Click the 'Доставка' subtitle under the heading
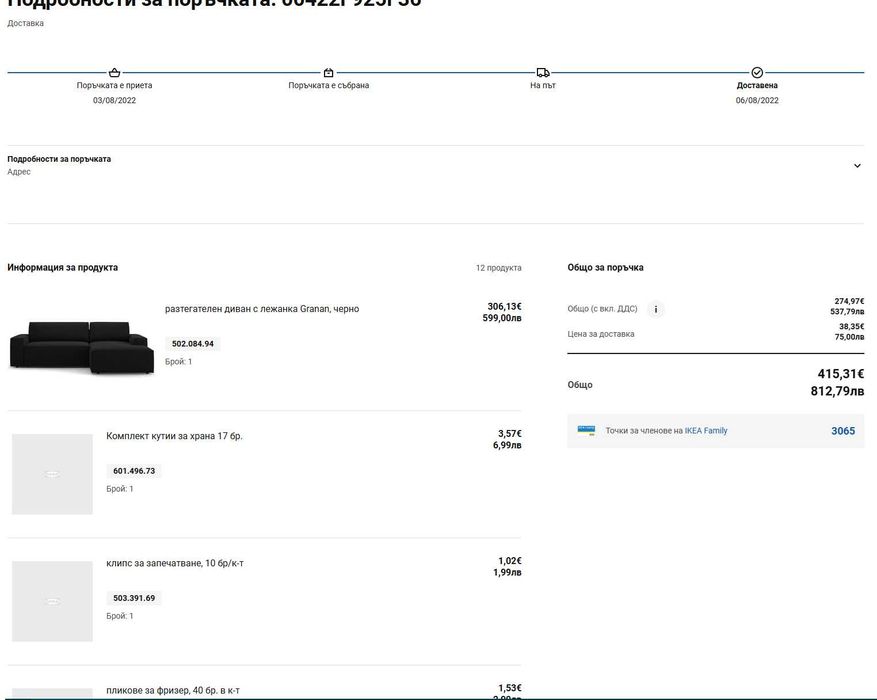The image size is (877, 700). 25,23
